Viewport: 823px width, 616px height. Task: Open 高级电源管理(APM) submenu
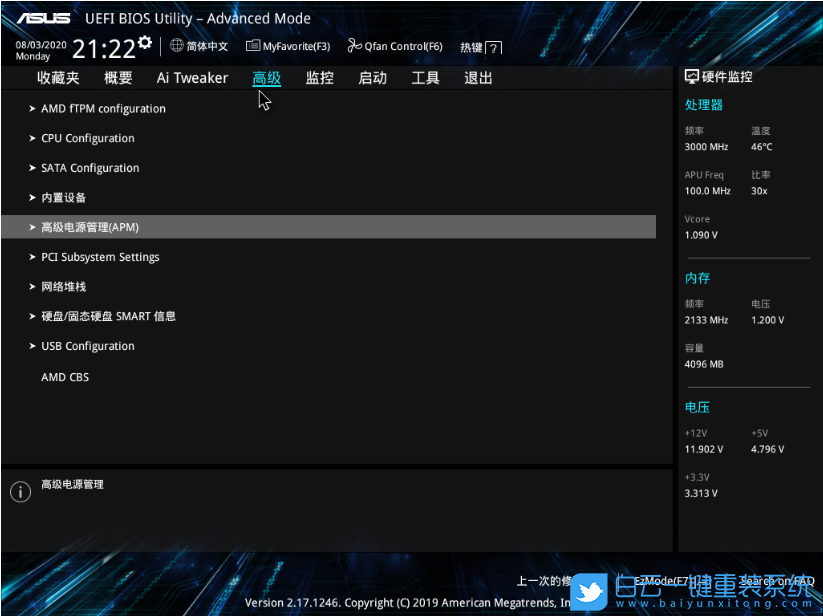(89, 227)
